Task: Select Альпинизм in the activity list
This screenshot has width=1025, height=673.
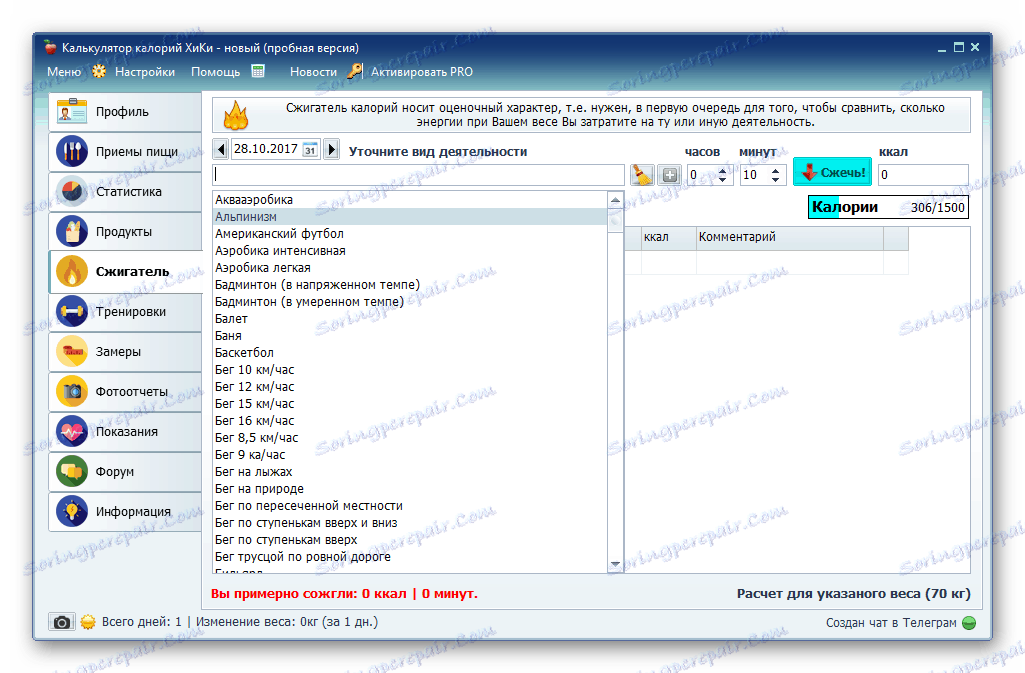Action: 411,217
